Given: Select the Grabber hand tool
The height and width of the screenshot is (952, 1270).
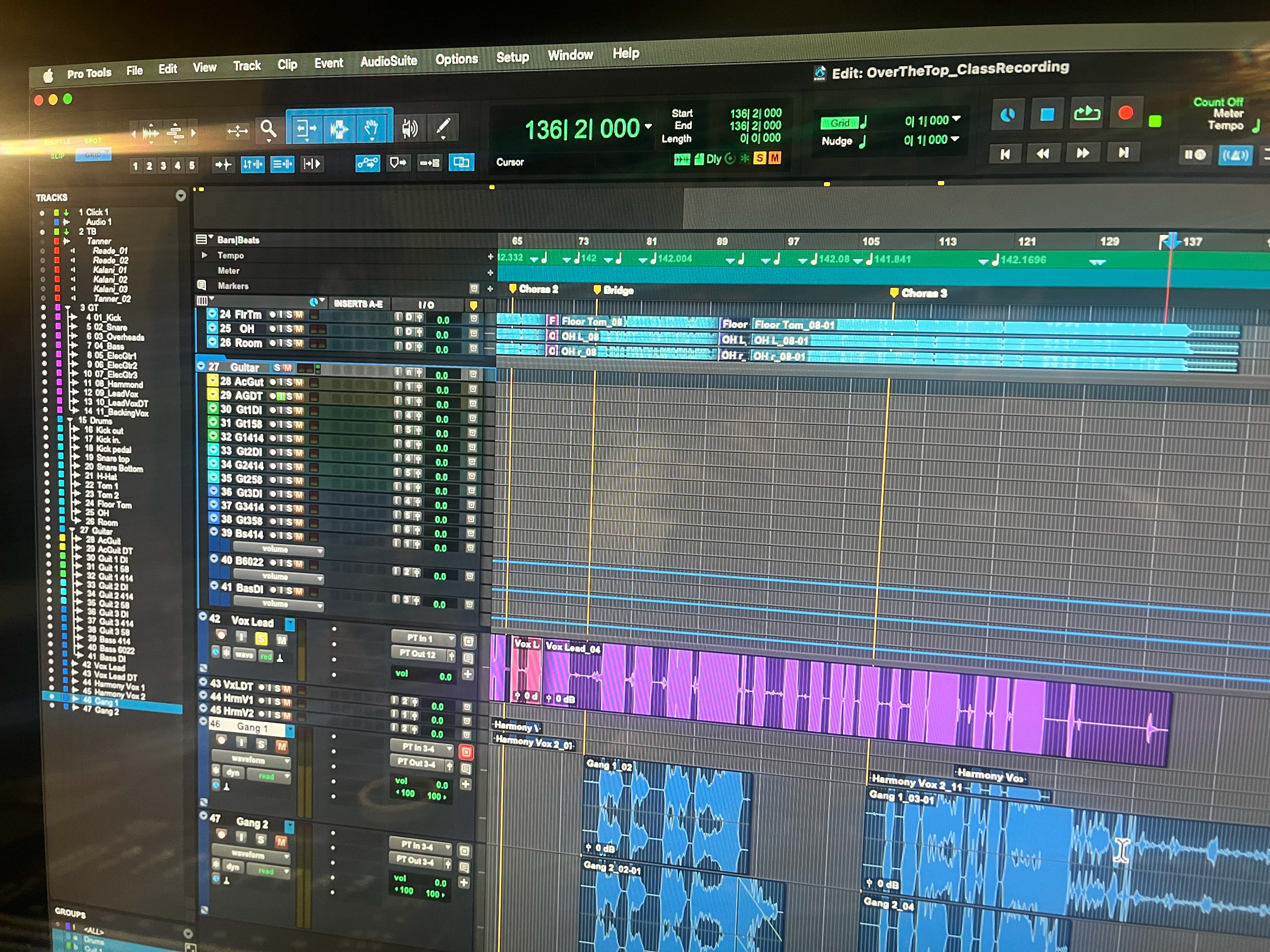Looking at the screenshot, I should 371,129.
